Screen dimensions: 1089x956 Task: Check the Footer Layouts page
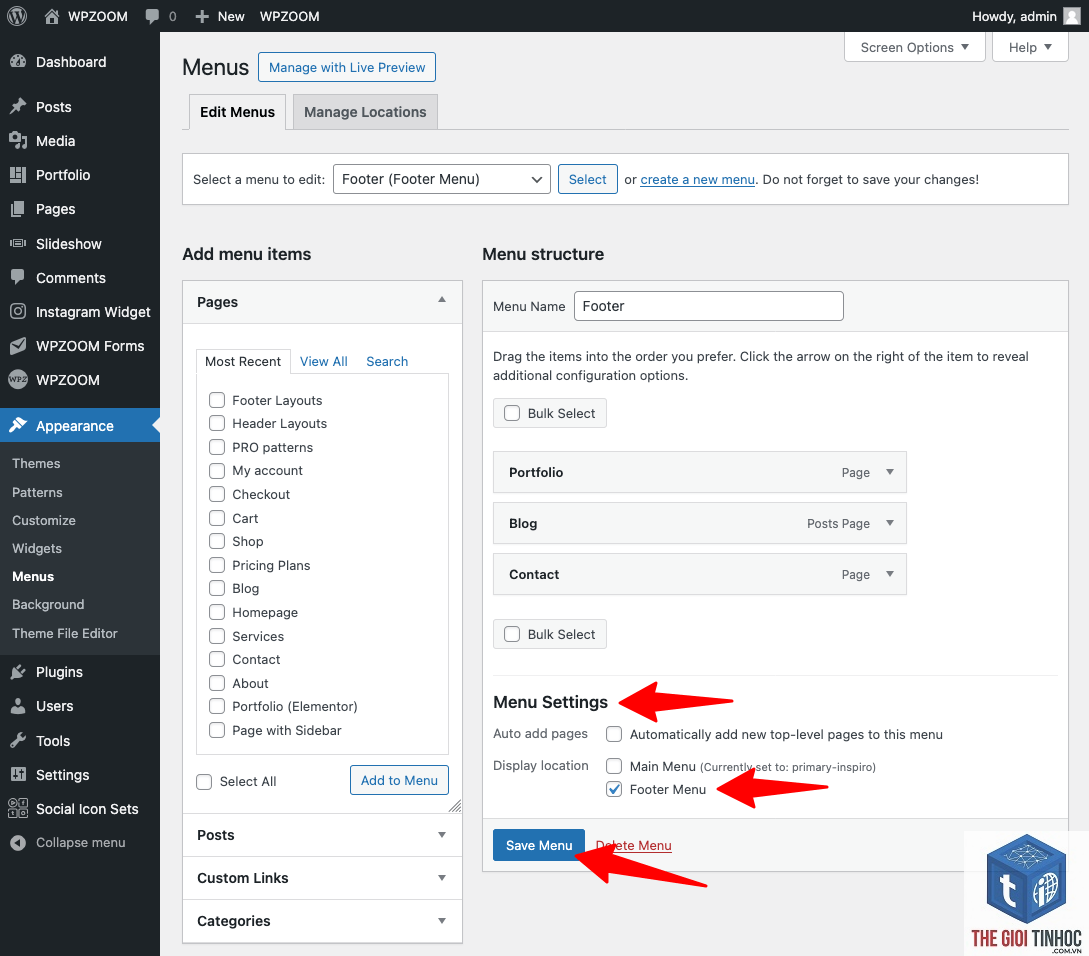217,400
